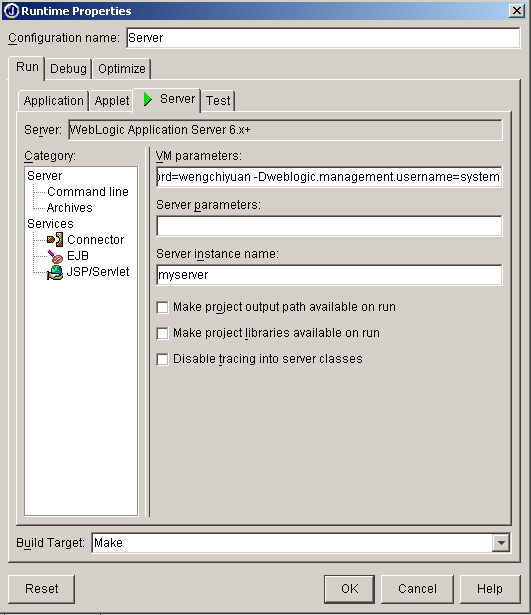Viewport: 531px width, 615px height.
Task: Select JSP/Servlet in Category tree
Action: [x=98, y=272]
